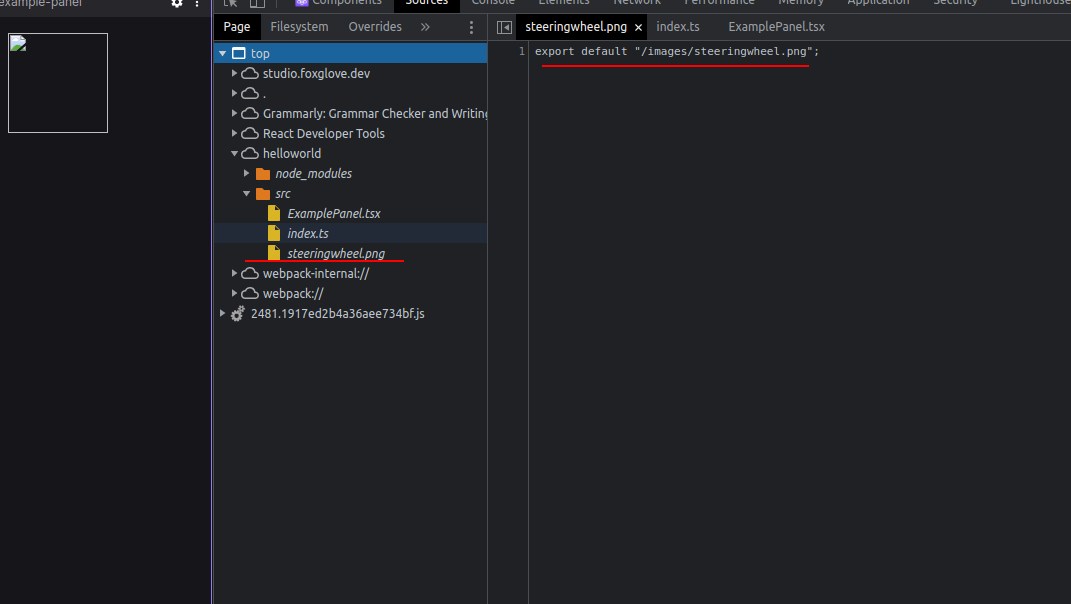Click the broken image thumbnail in example-panel
The width and height of the screenshot is (1071, 604).
coord(57,82)
